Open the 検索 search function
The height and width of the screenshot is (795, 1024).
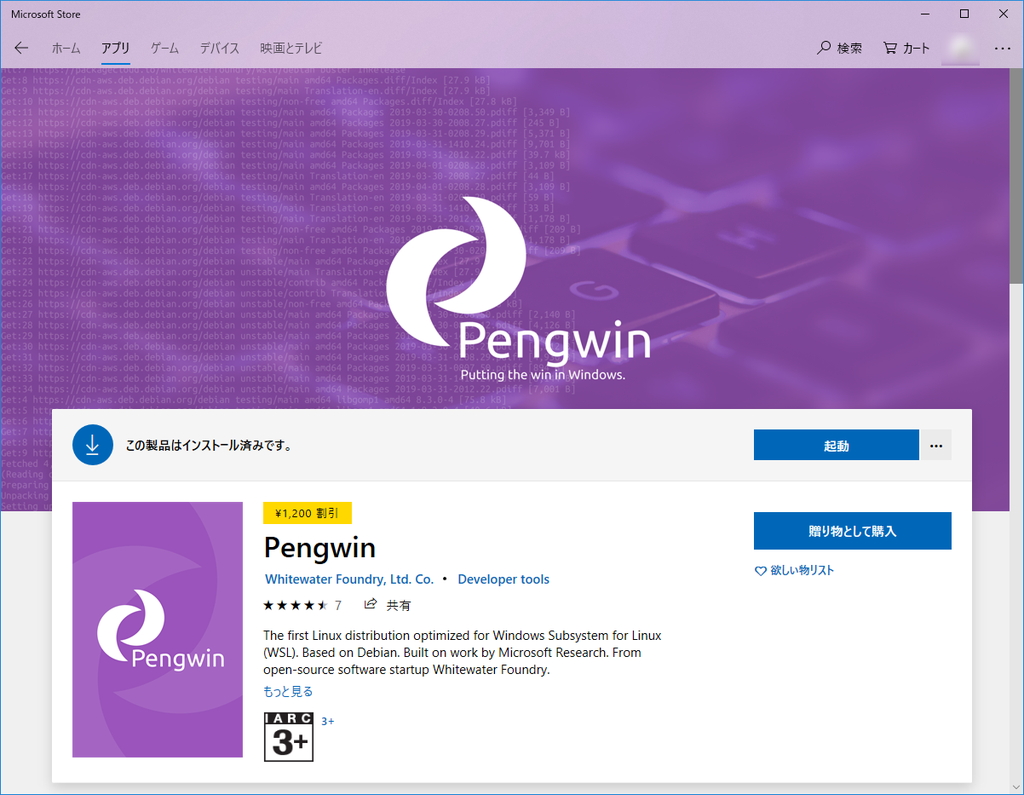(x=840, y=47)
